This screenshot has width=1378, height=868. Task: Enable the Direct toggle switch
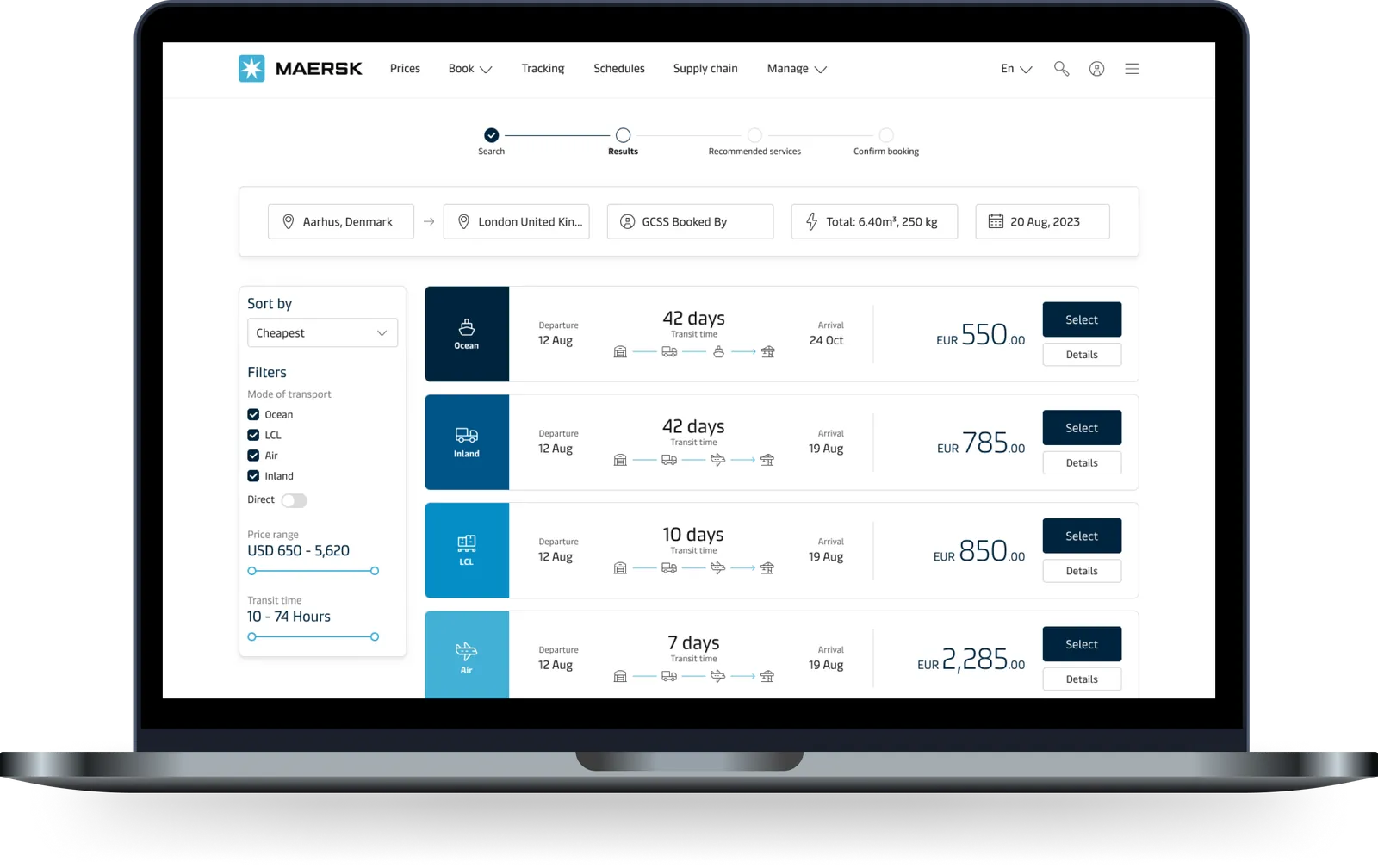pyautogui.click(x=294, y=500)
